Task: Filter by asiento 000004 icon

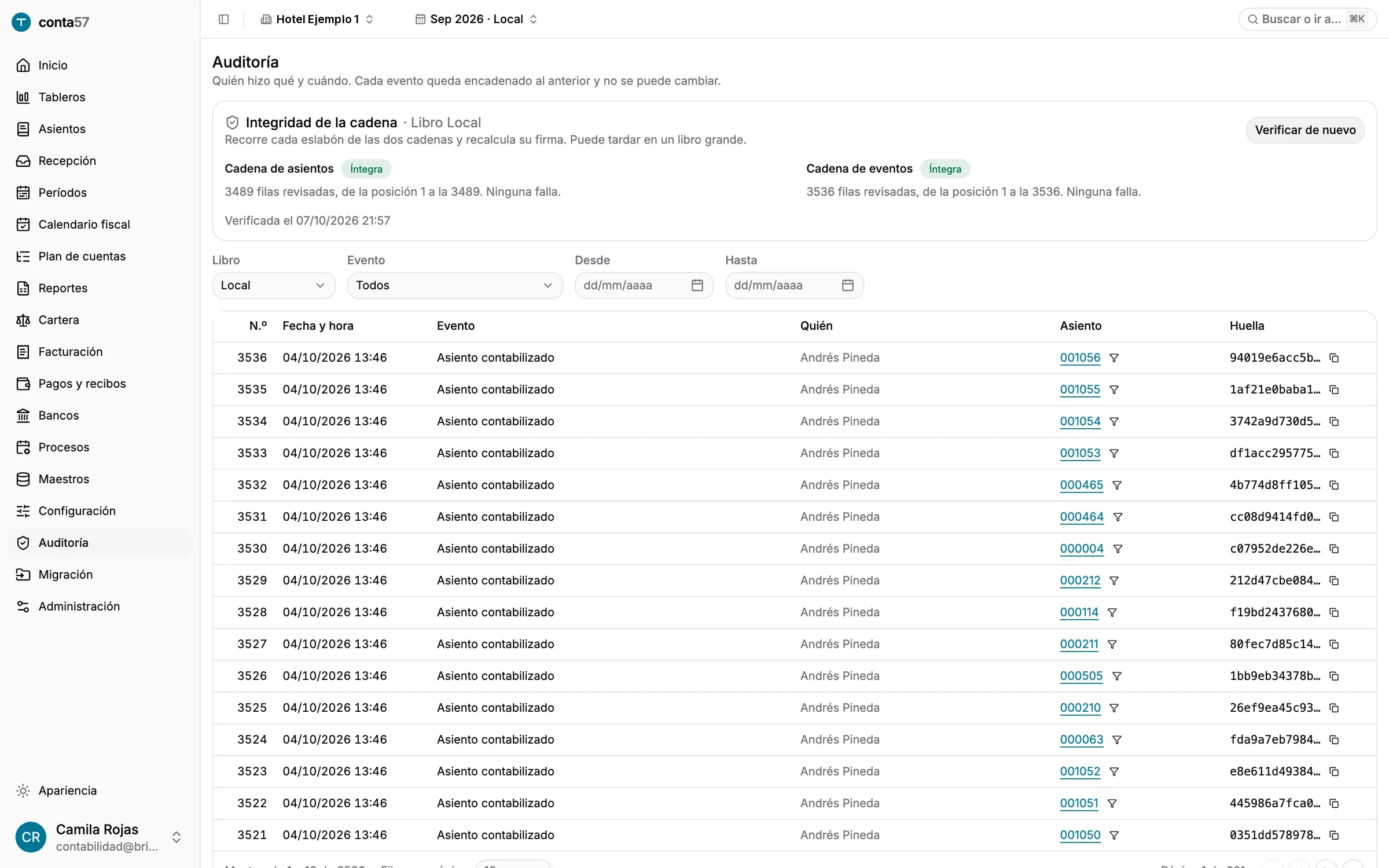Action: [x=1118, y=549]
